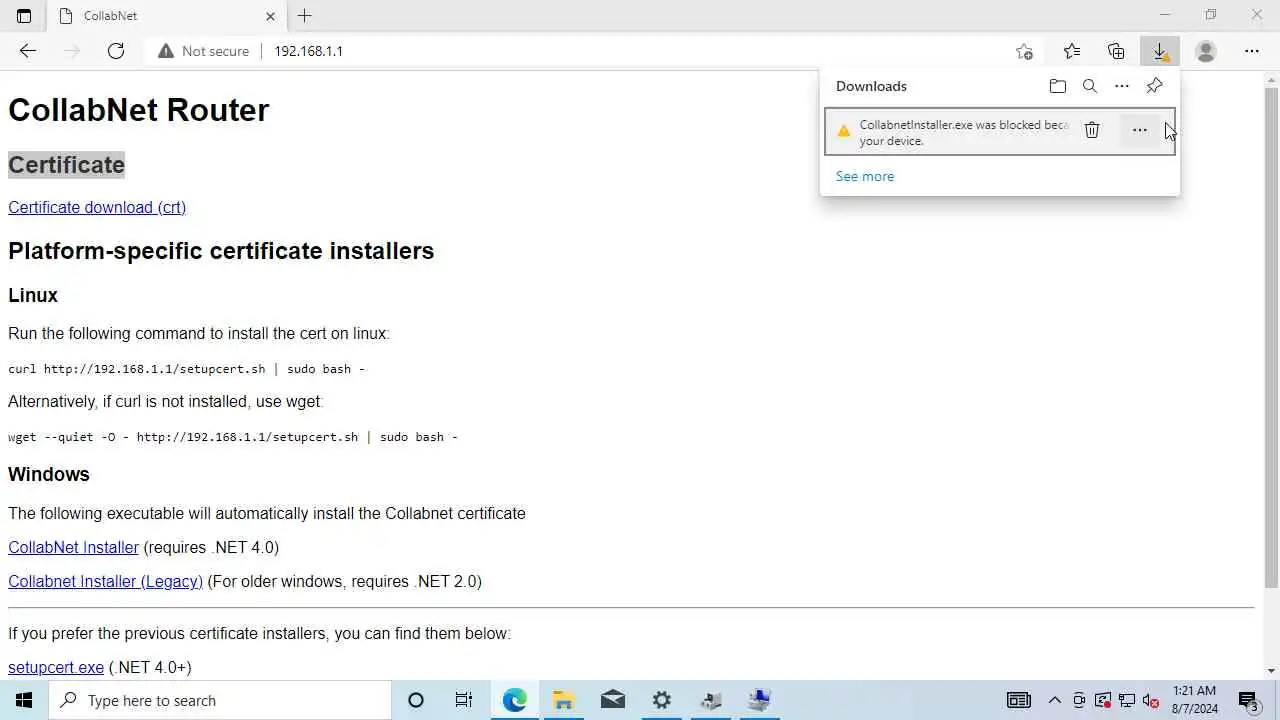
Task: Show hidden tray icons chevron
Action: 1054,700
